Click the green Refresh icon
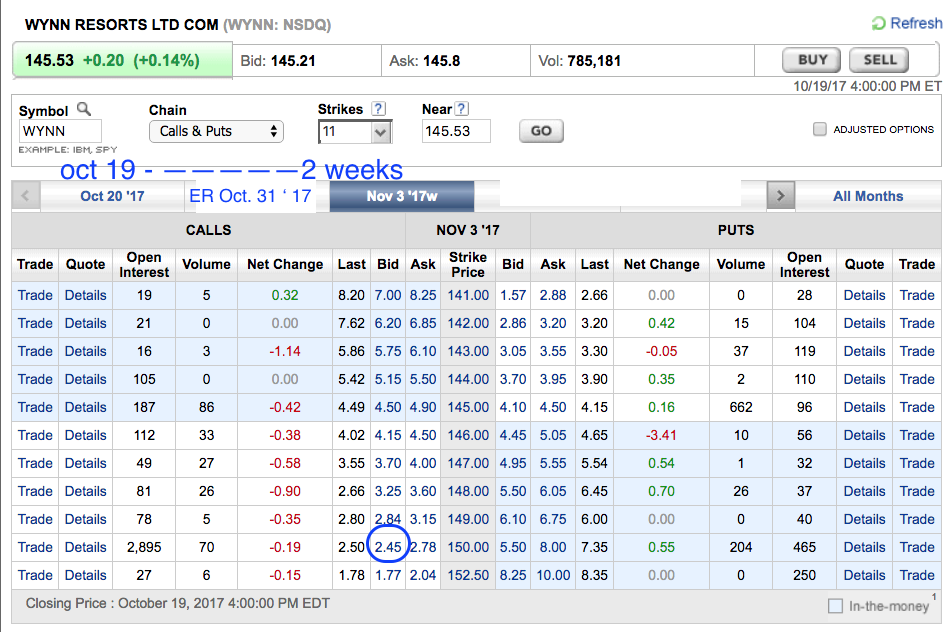This screenshot has height=632, width=946. click(x=878, y=23)
